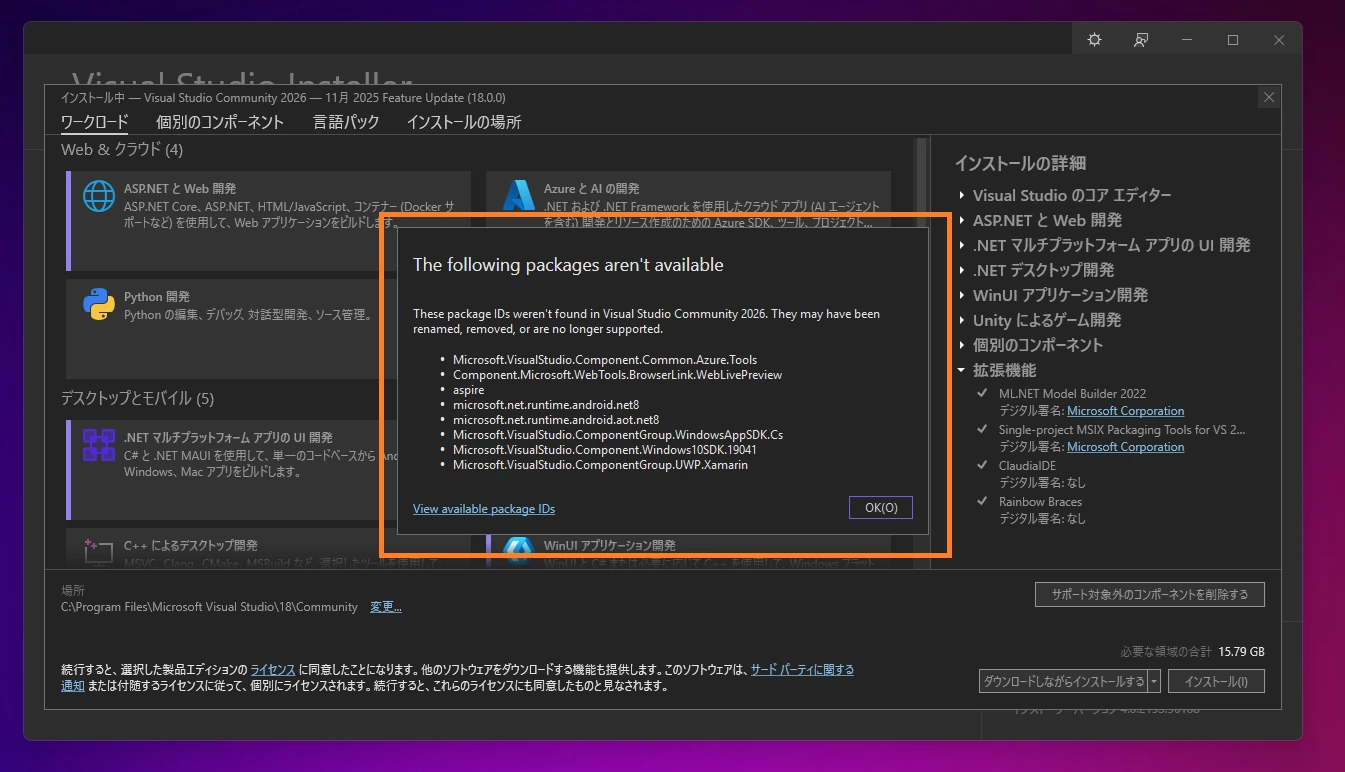Open the ダウンロードしながらインストールする dropdown arrow
The width and height of the screenshot is (1345, 772).
(1155, 680)
